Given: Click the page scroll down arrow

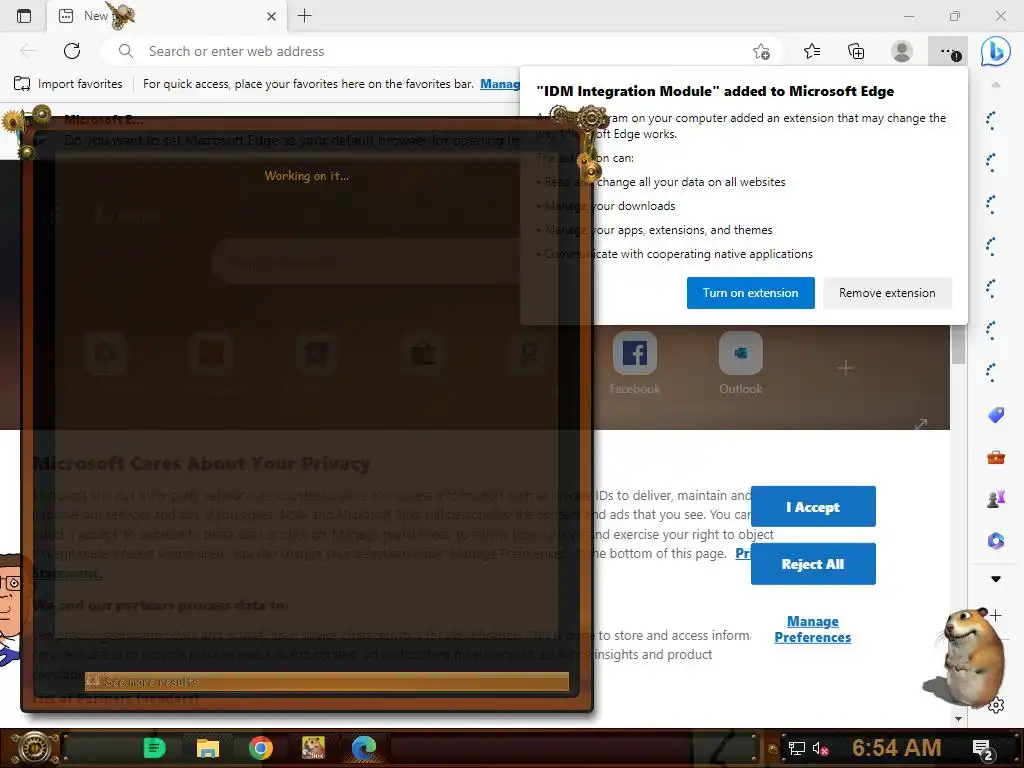Looking at the screenshot, I should click(x=958, y=718).
